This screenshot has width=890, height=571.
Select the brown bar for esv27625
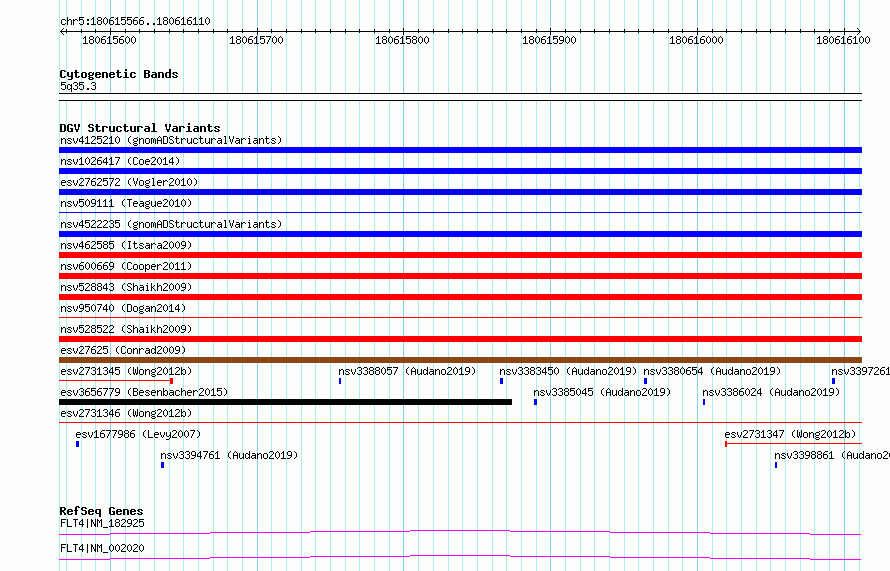[460, 360]
